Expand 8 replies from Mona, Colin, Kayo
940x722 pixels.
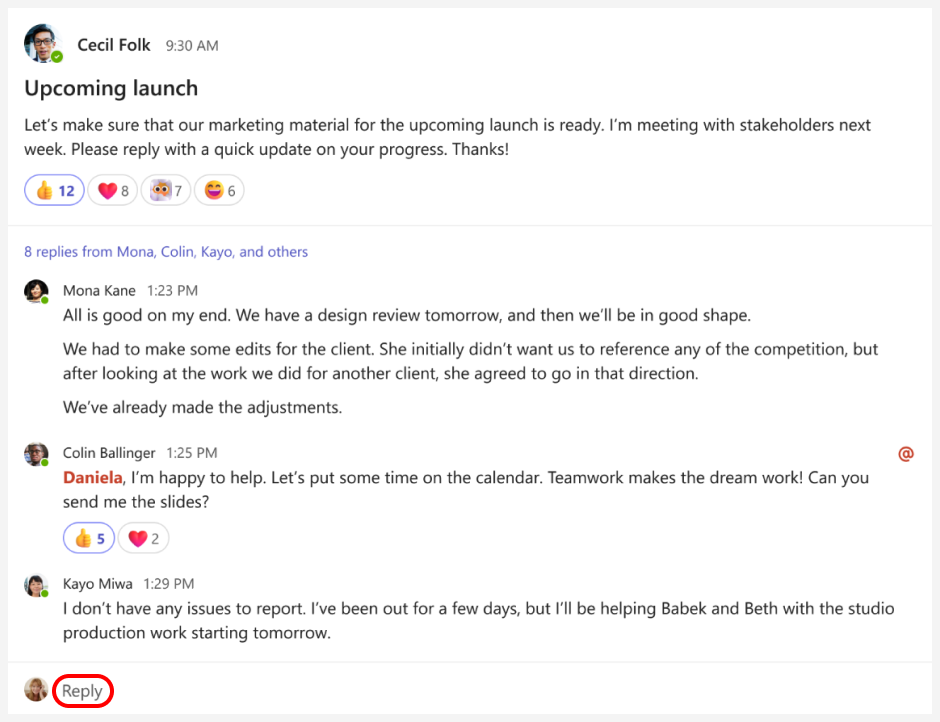coord(166,252)
